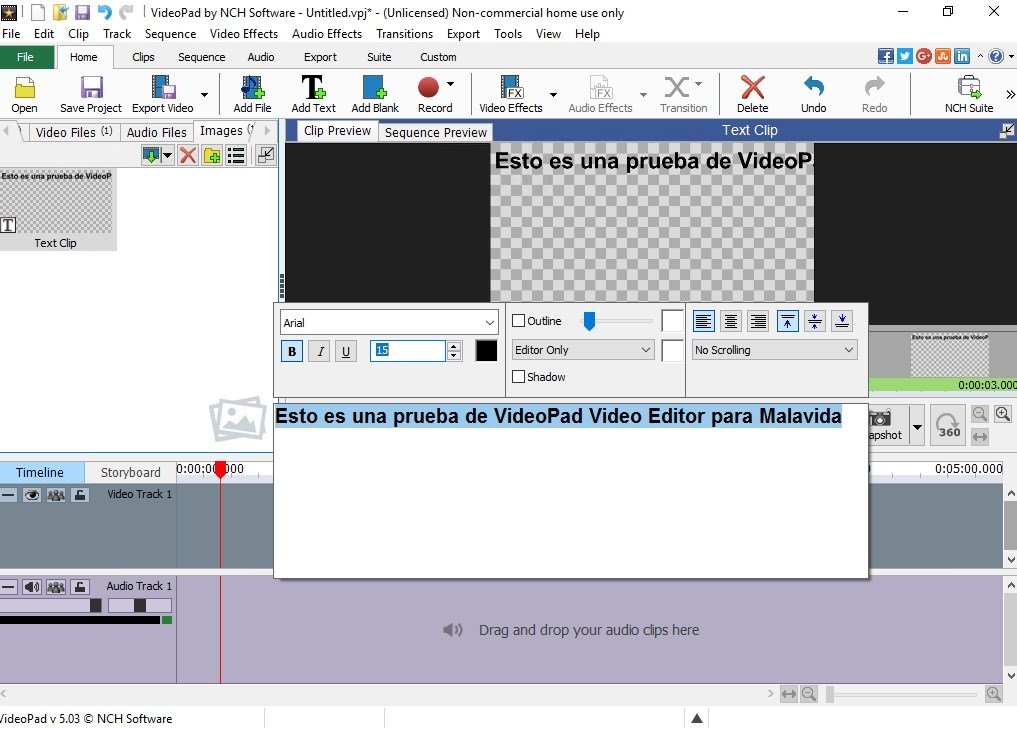Screen dimensions: 1017x729
Task: Click the green File ribbon button
Action: 25,57
